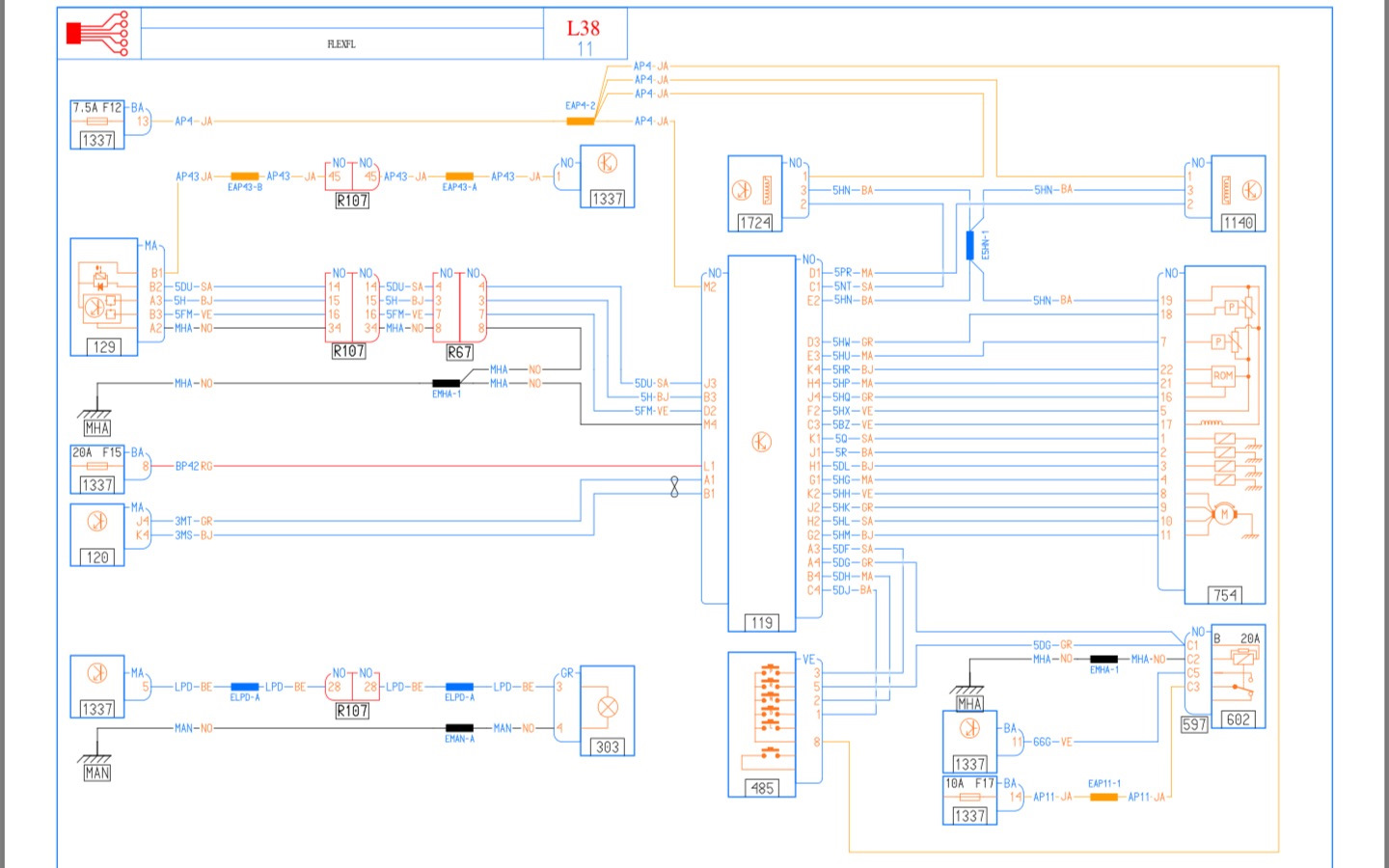Click the R67 connector label
Viewport: 1389px width, 868px height.
459,352
